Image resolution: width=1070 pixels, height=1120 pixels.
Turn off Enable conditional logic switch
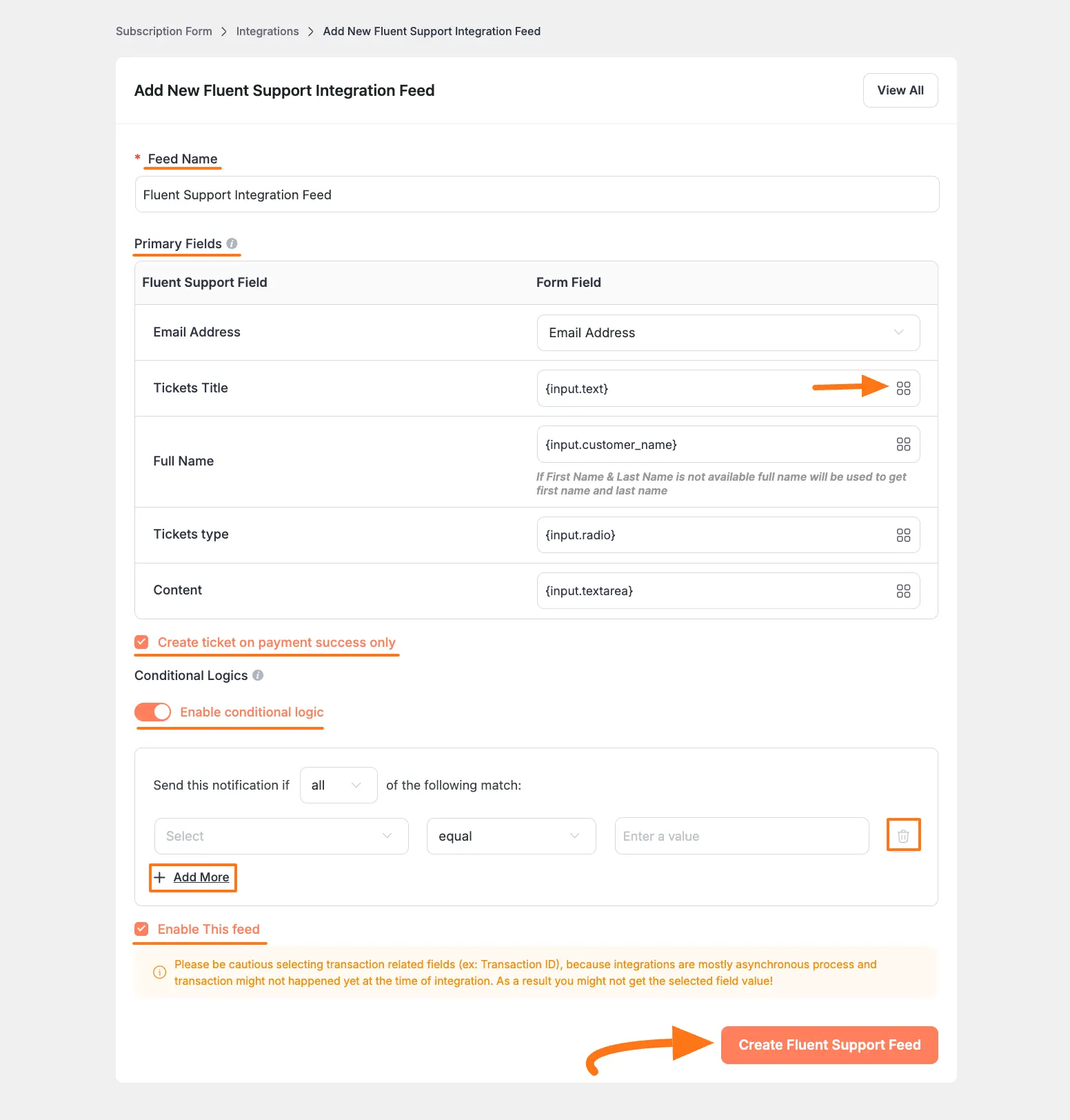click(x=152, y=712)
